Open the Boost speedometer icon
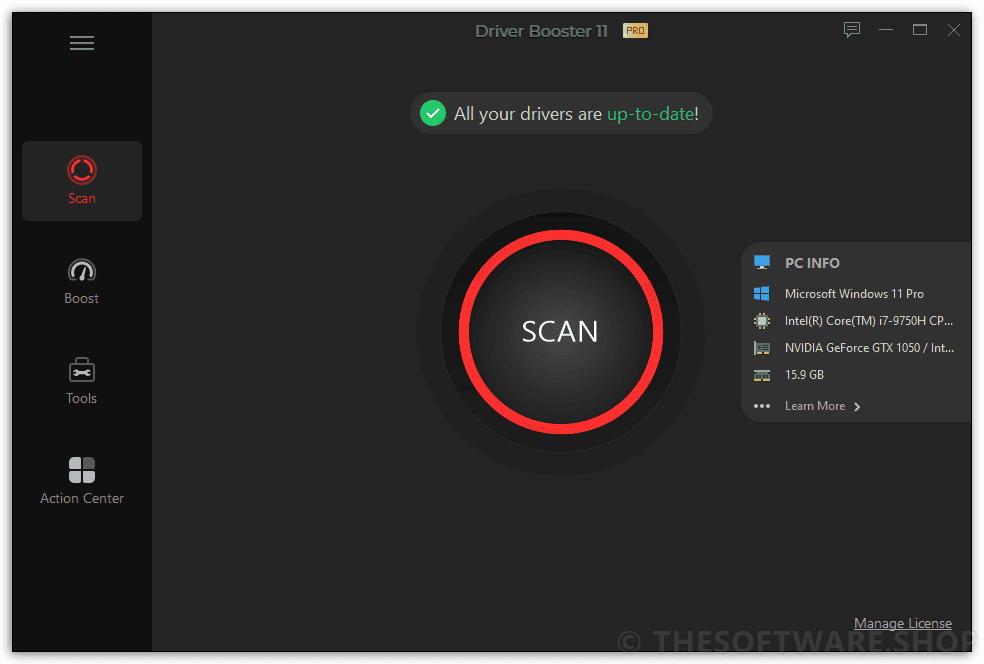 (82, 270)
